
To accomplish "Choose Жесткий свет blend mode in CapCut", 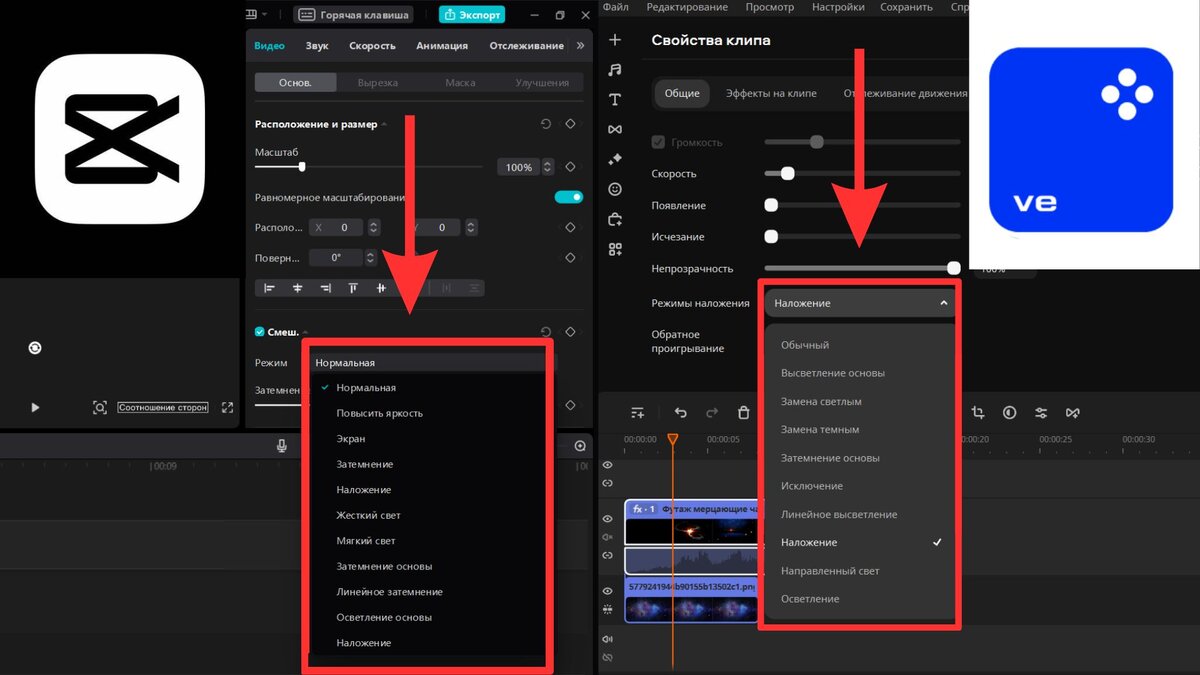I will (x=368, y=515).
